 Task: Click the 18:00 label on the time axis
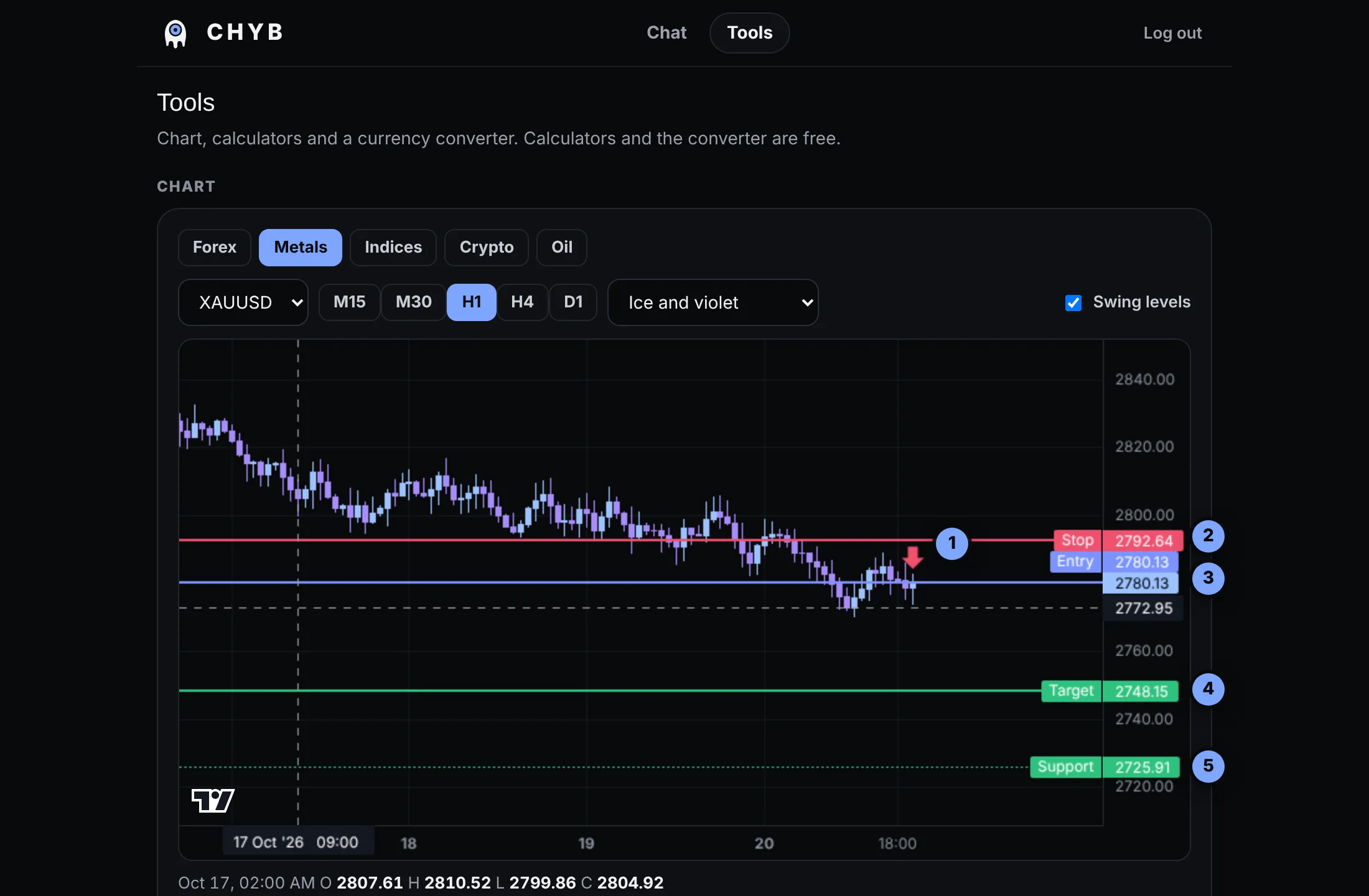[897, 844]
